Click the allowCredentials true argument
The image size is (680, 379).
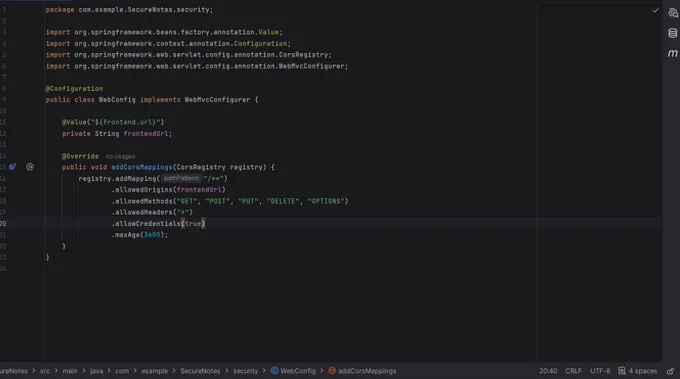(x=193, y=224)
